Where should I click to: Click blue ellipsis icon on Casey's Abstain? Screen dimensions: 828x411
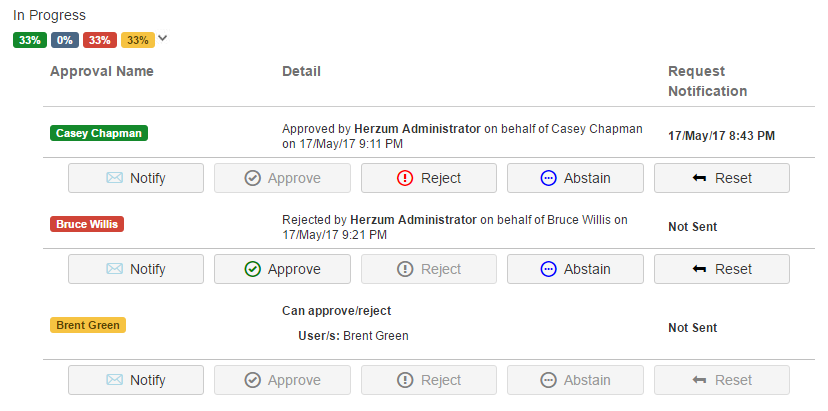click(548, 179)
